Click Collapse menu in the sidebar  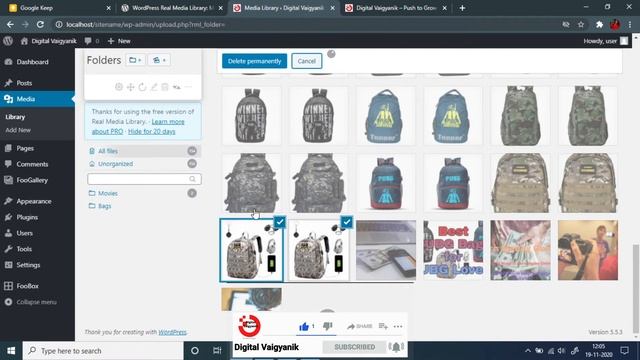tap(37, 302)
